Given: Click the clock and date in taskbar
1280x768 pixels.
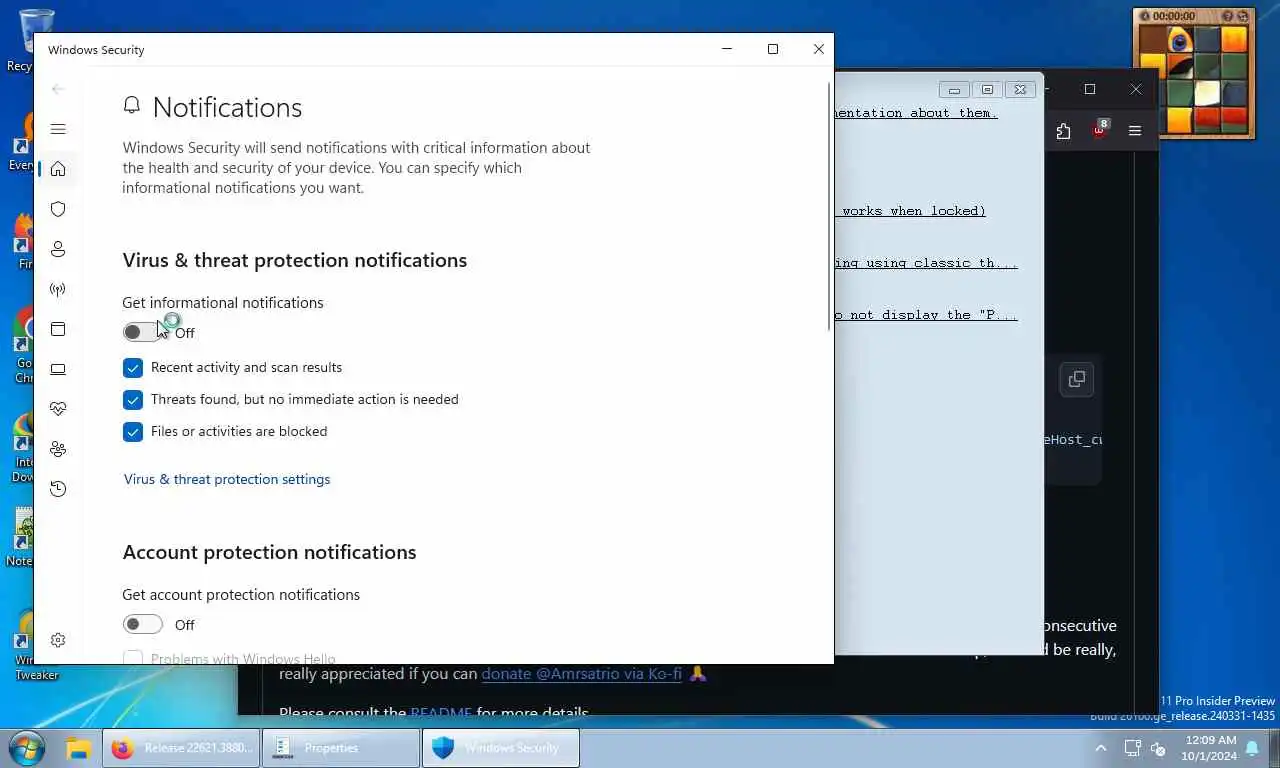Looking at the screenshot, I should coord(1208,748).
